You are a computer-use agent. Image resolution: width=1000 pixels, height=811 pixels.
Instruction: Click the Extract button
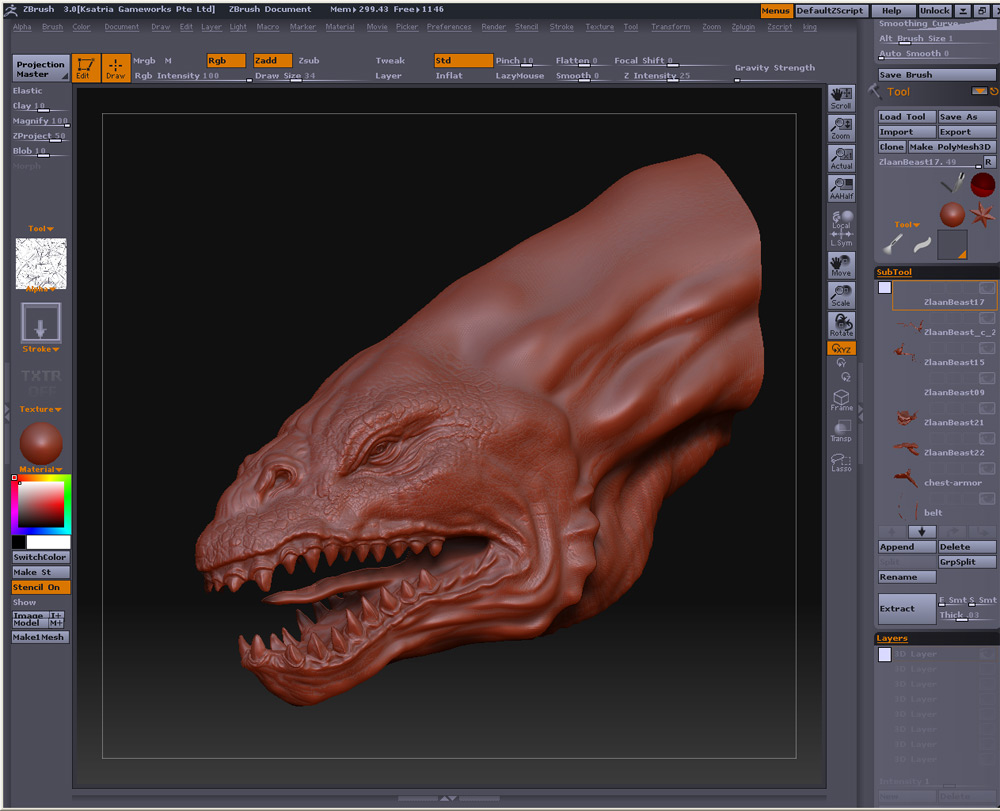tap(907, 608)
